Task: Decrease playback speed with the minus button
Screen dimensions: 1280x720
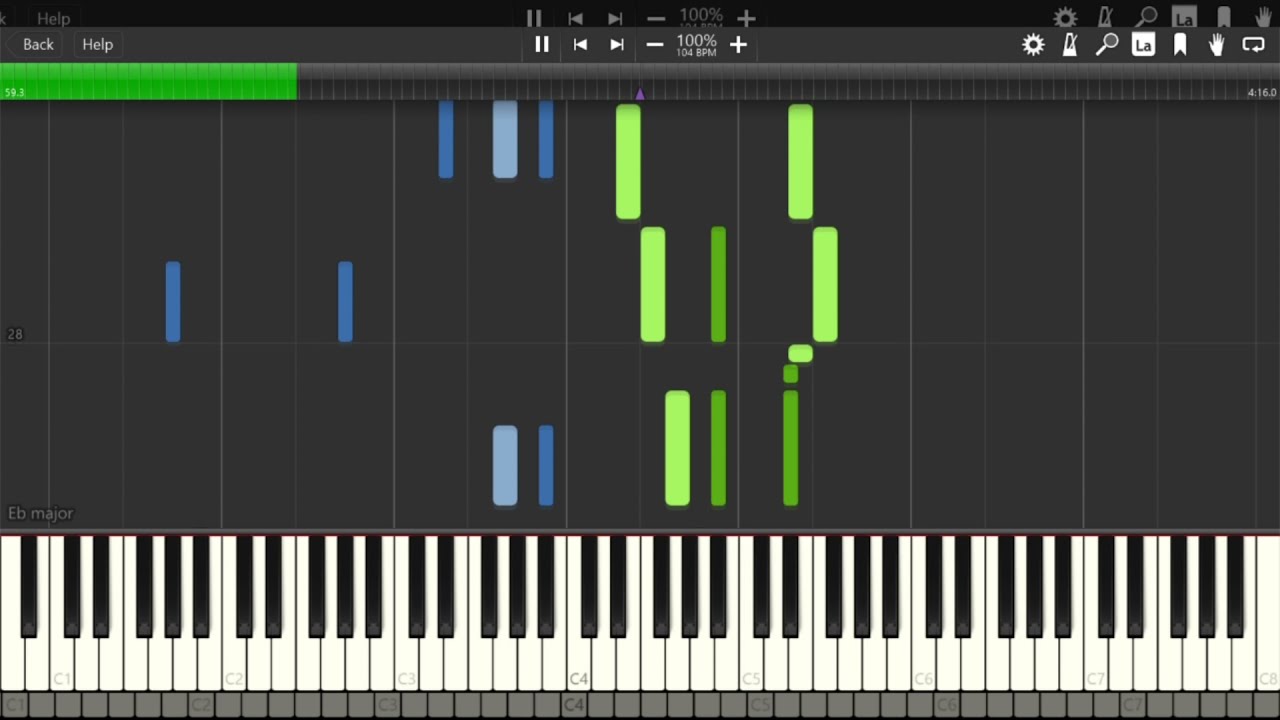Action: click(x=655, y=44)
